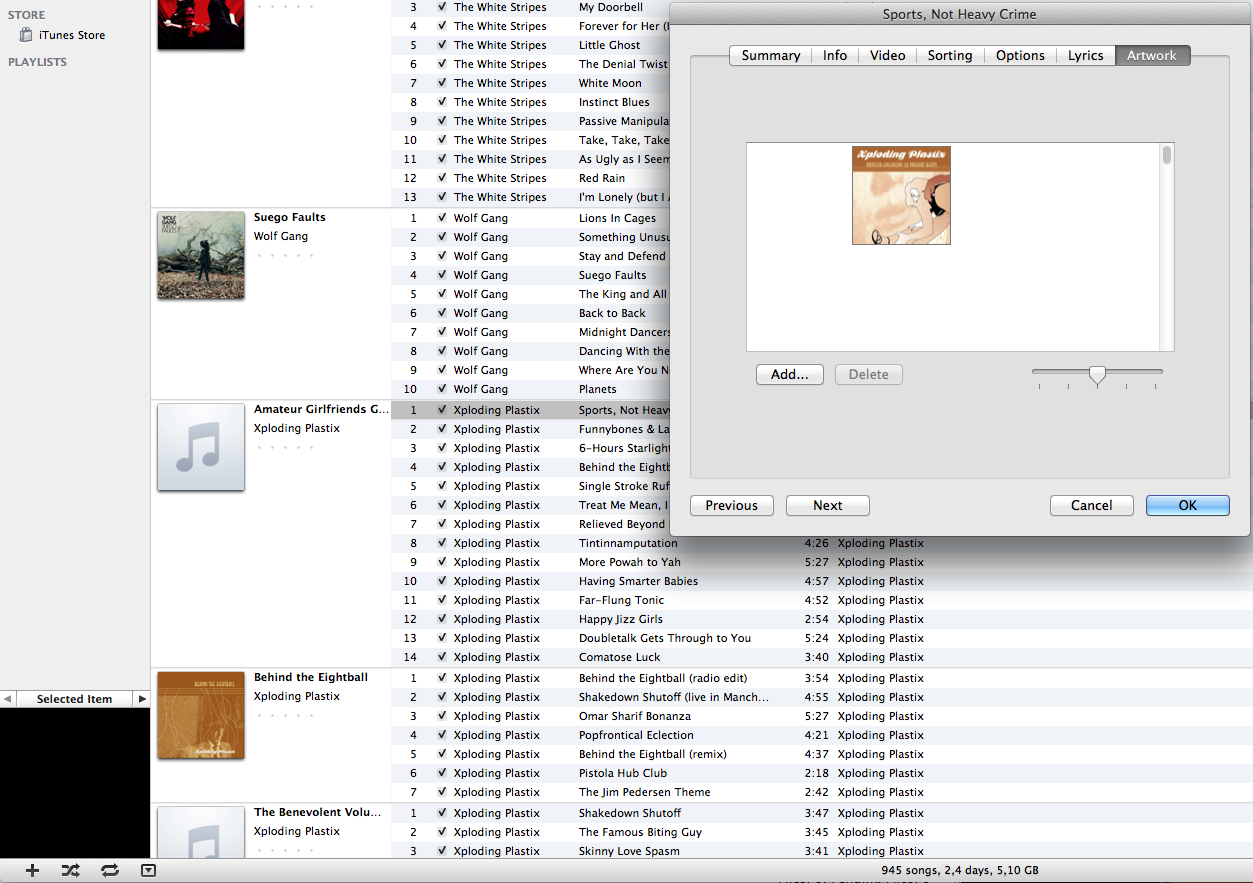1253x883 pixels.
Task: Uncheck the Planets track checkbox
Action: point(442,389)
